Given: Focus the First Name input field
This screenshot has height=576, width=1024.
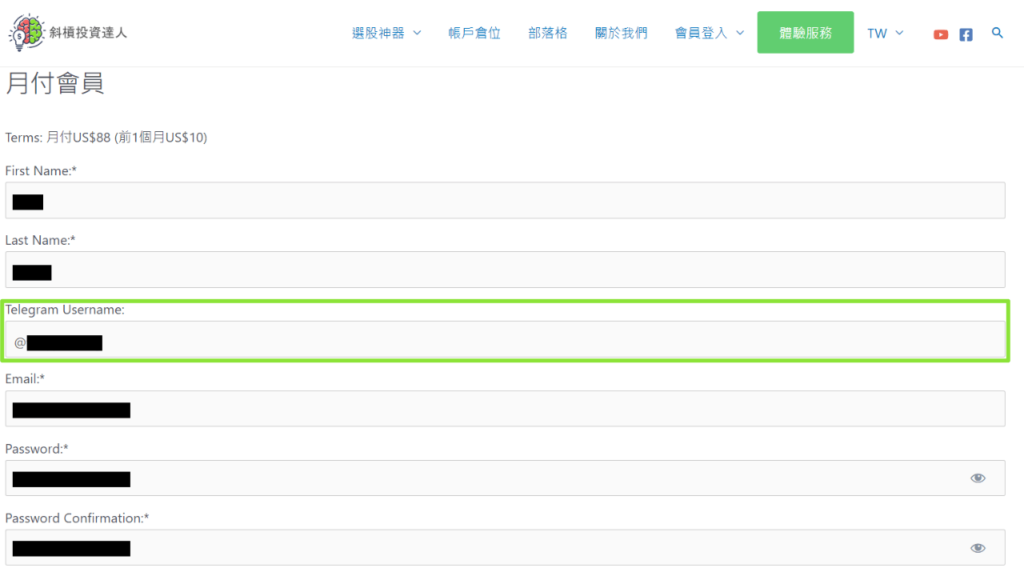Looking at the screenshot, I should [505, 200].
